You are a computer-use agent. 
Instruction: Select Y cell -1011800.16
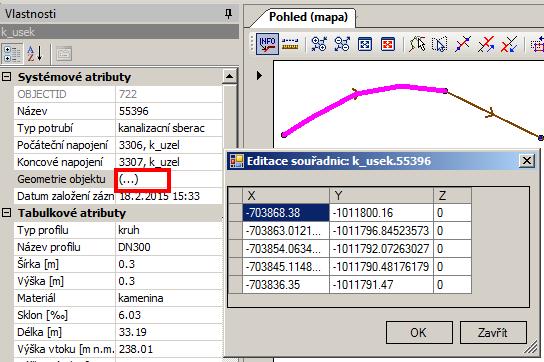381,212
